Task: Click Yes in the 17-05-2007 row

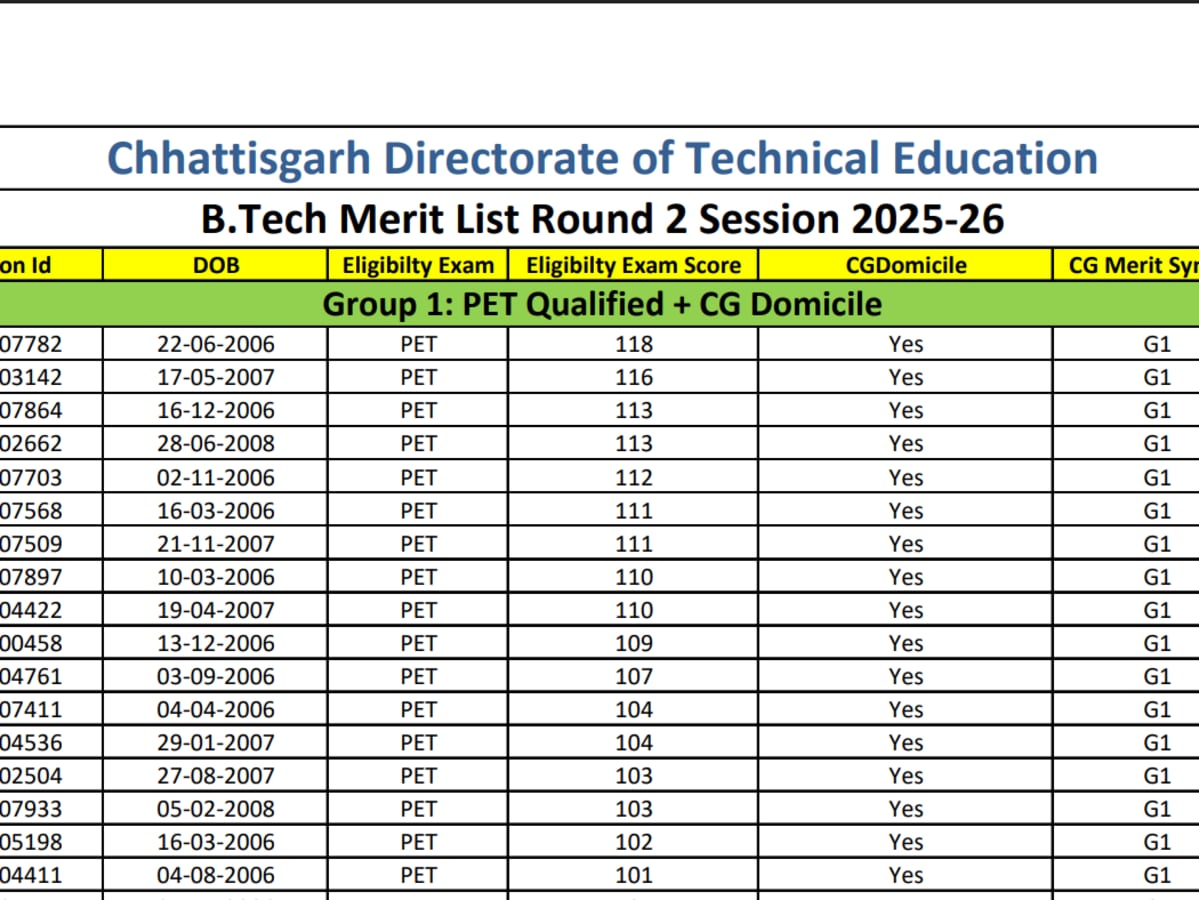Action: point(905,377)
